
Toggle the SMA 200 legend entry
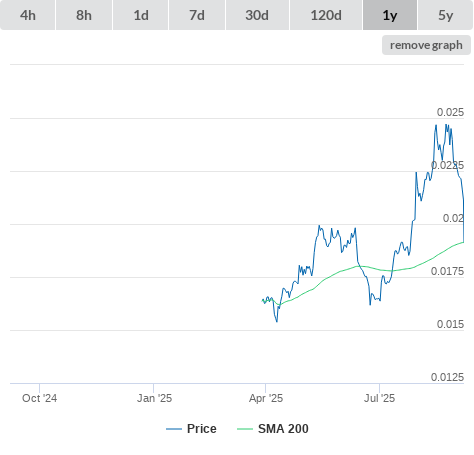(283, 429)
